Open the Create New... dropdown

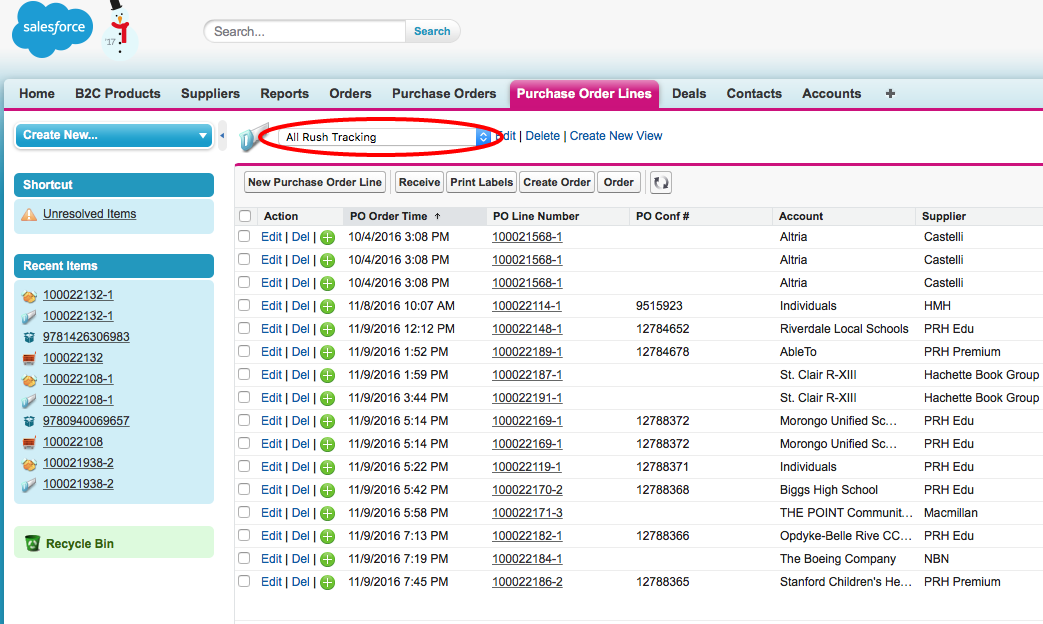(x=114, y=135)
